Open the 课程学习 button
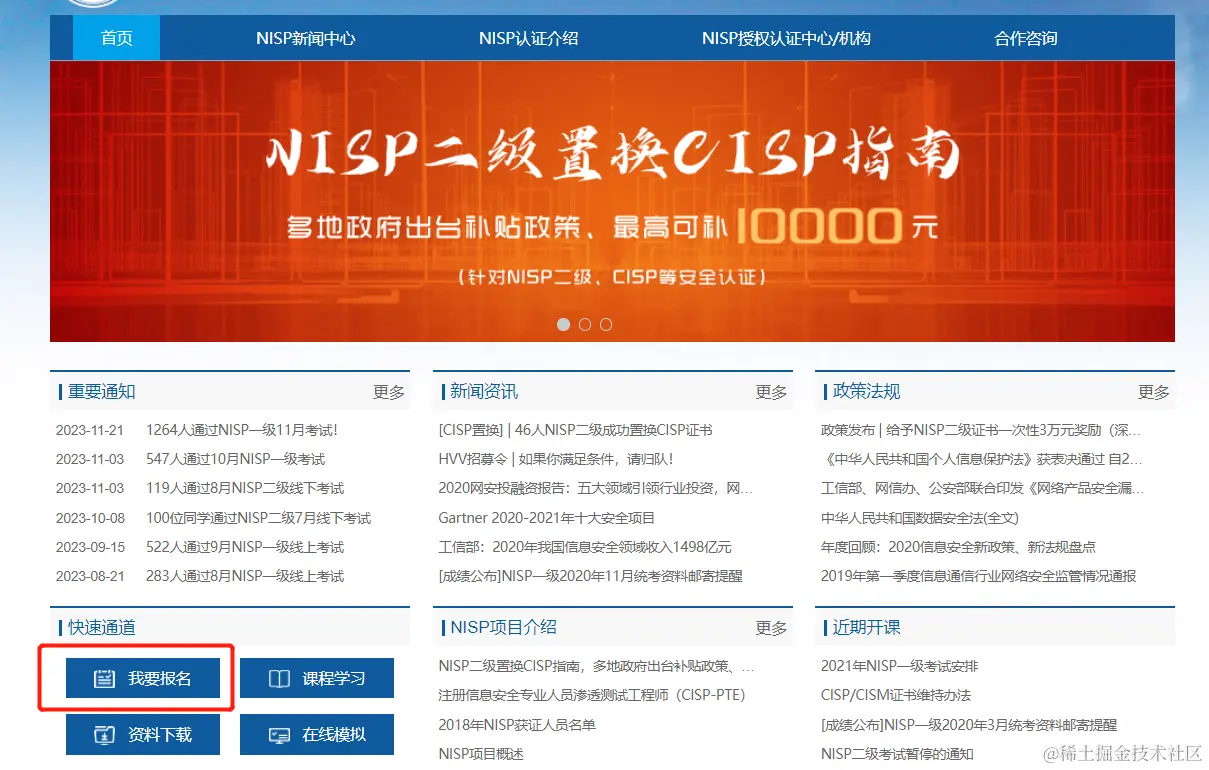Viewport: 1209px width, 770px height. pos(317,678)
